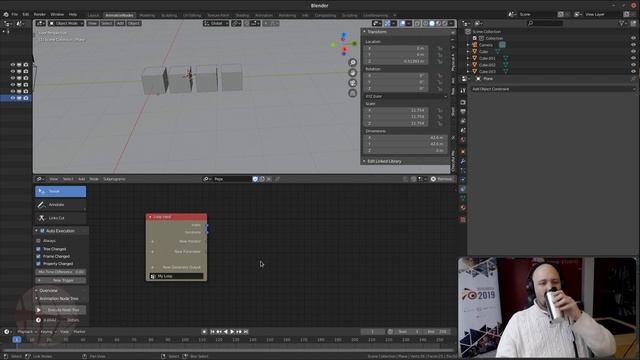Open the Object properties tab
Image resolution: width=640 pixels, height=360 pixels.
[x=463, y=152]
